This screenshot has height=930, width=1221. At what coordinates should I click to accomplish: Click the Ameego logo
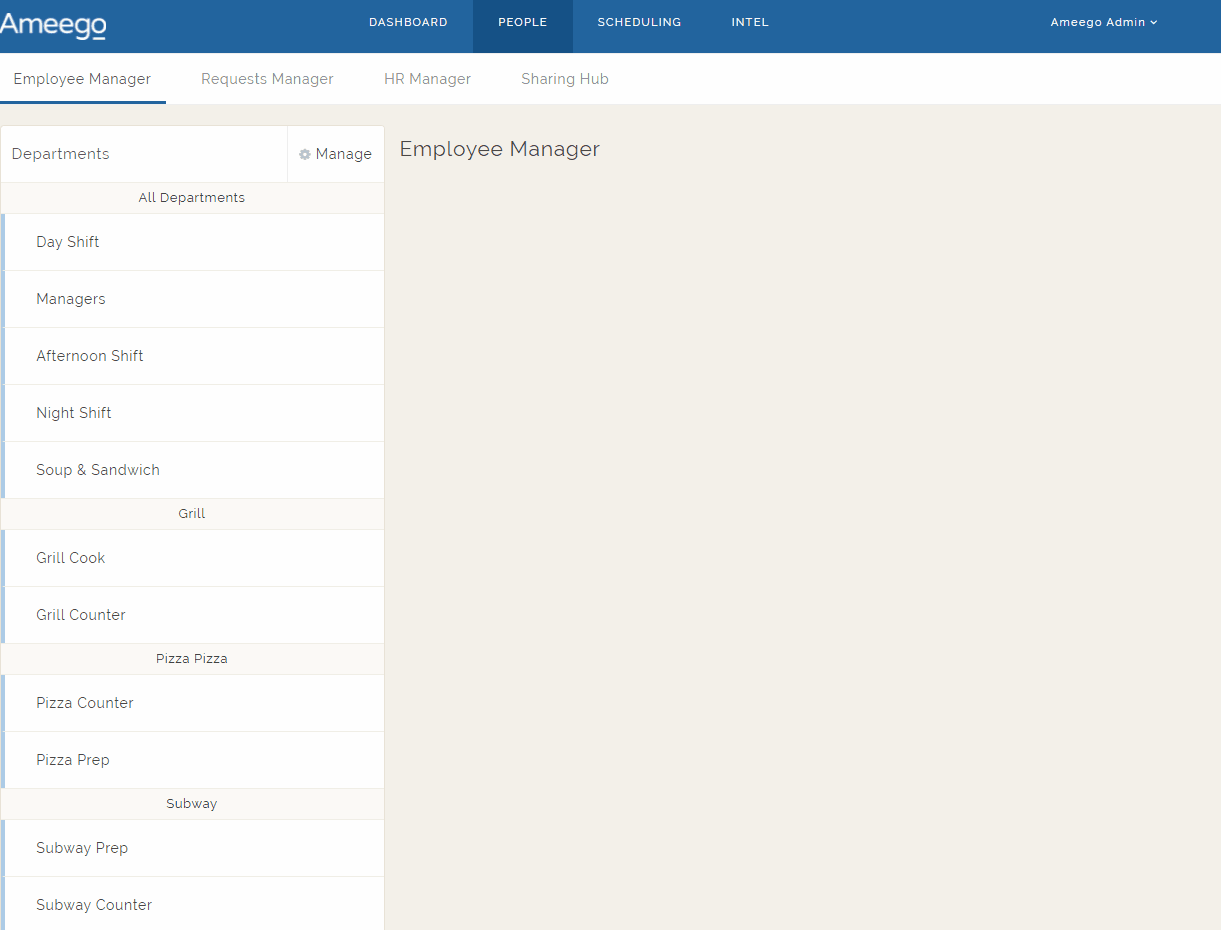pyautogui.click(x=53, y=25)
